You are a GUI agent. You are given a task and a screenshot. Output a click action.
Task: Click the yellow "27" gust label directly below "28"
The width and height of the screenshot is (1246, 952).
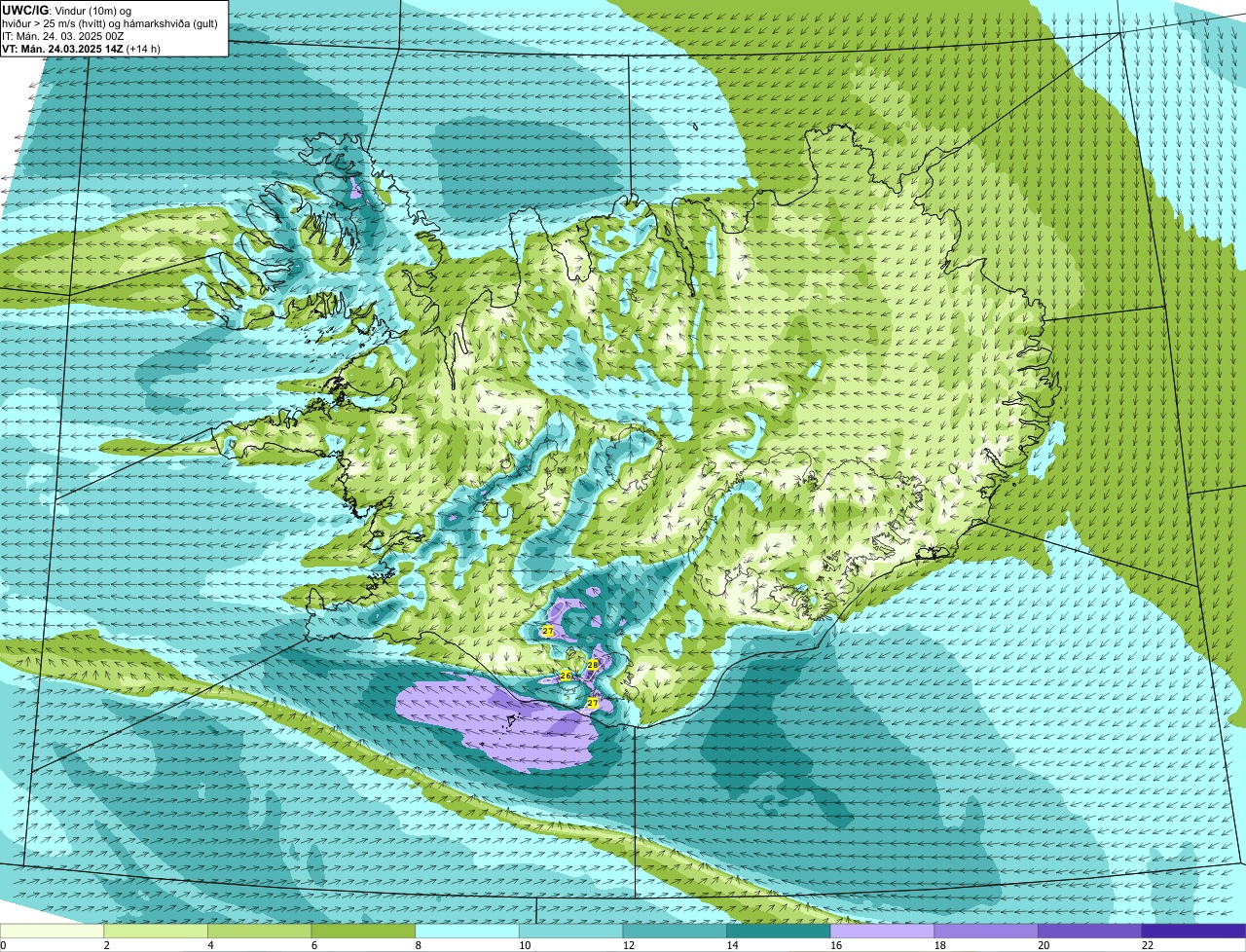click(592, 701)
